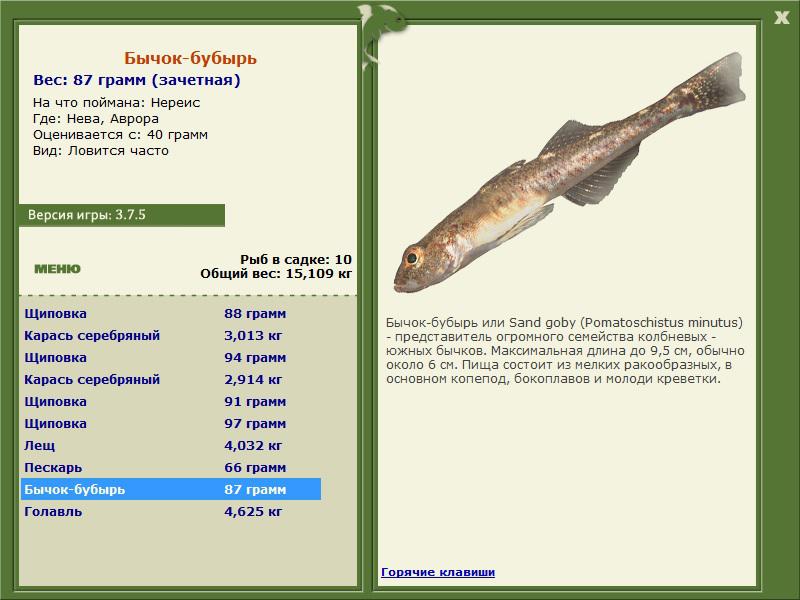Image resolution: width=800 pixels, height=600 pixels.
Task: Click the Рыб в садке count
Action: pos(295,259)
